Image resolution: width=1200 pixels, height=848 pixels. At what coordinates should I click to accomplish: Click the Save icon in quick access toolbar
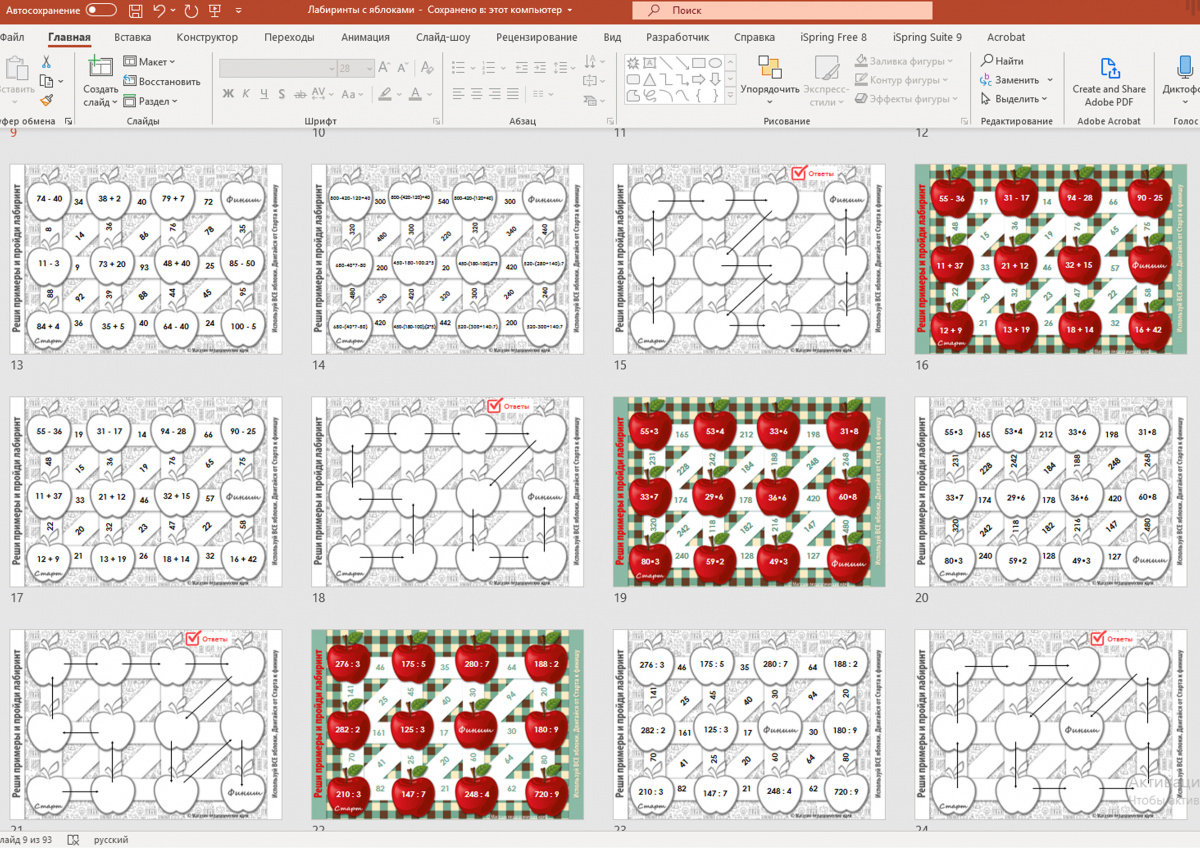click(x=136, y=11)
